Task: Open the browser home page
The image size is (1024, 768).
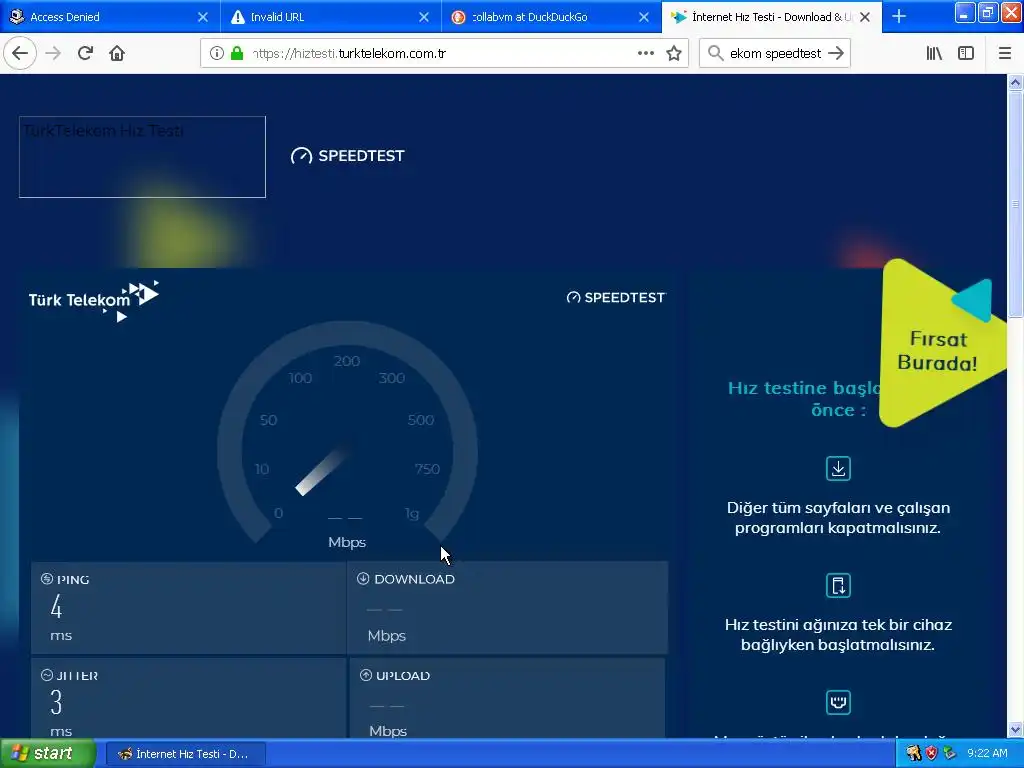Action: pyautogui.click(x=117, y=54)
